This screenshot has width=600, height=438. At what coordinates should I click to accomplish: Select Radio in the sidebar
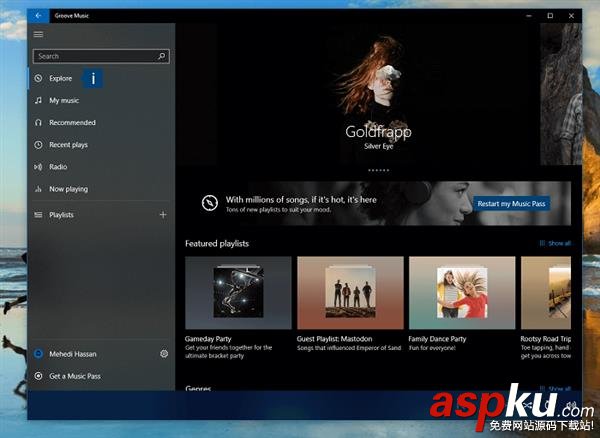[x=101, y=167]
